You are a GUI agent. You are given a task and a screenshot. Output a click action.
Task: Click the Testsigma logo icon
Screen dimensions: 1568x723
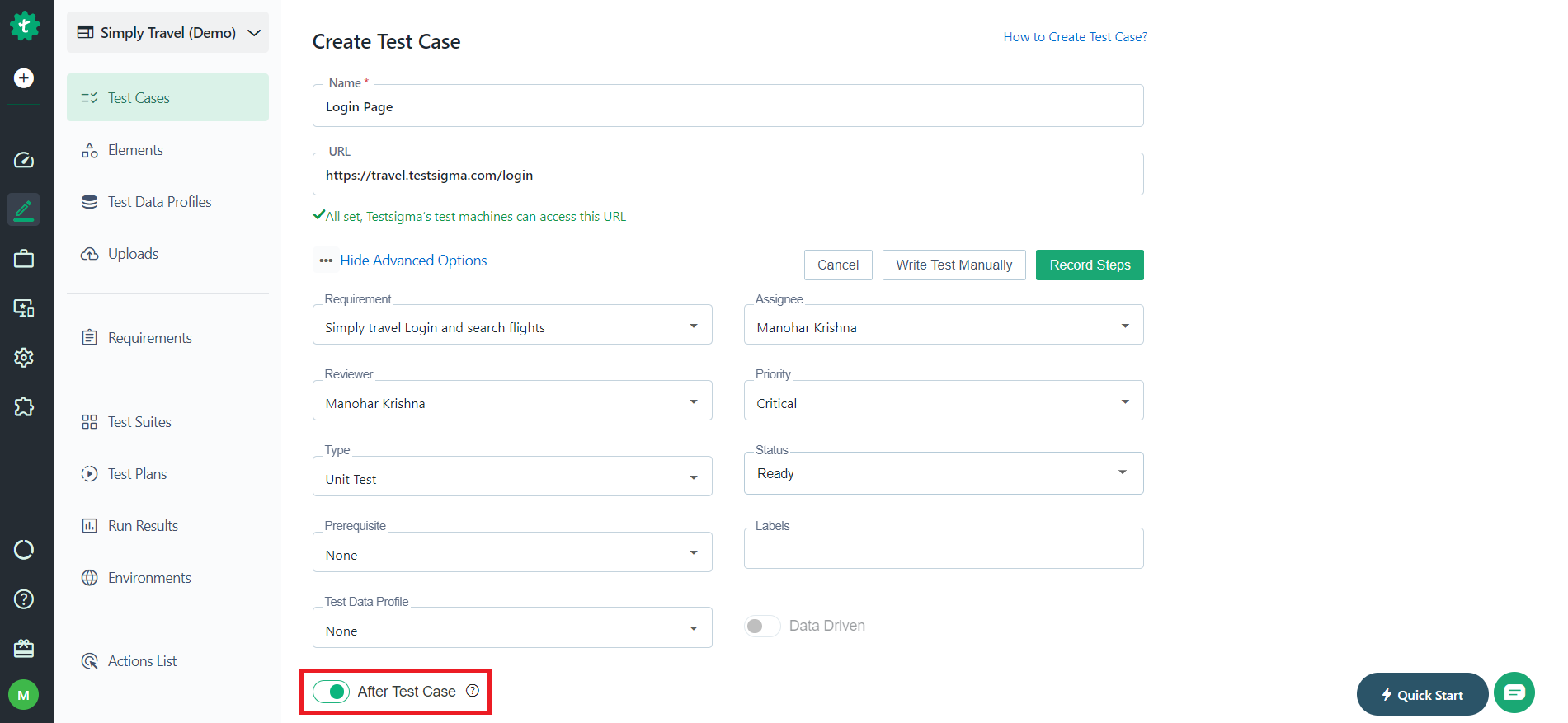(x=24, y=26)
